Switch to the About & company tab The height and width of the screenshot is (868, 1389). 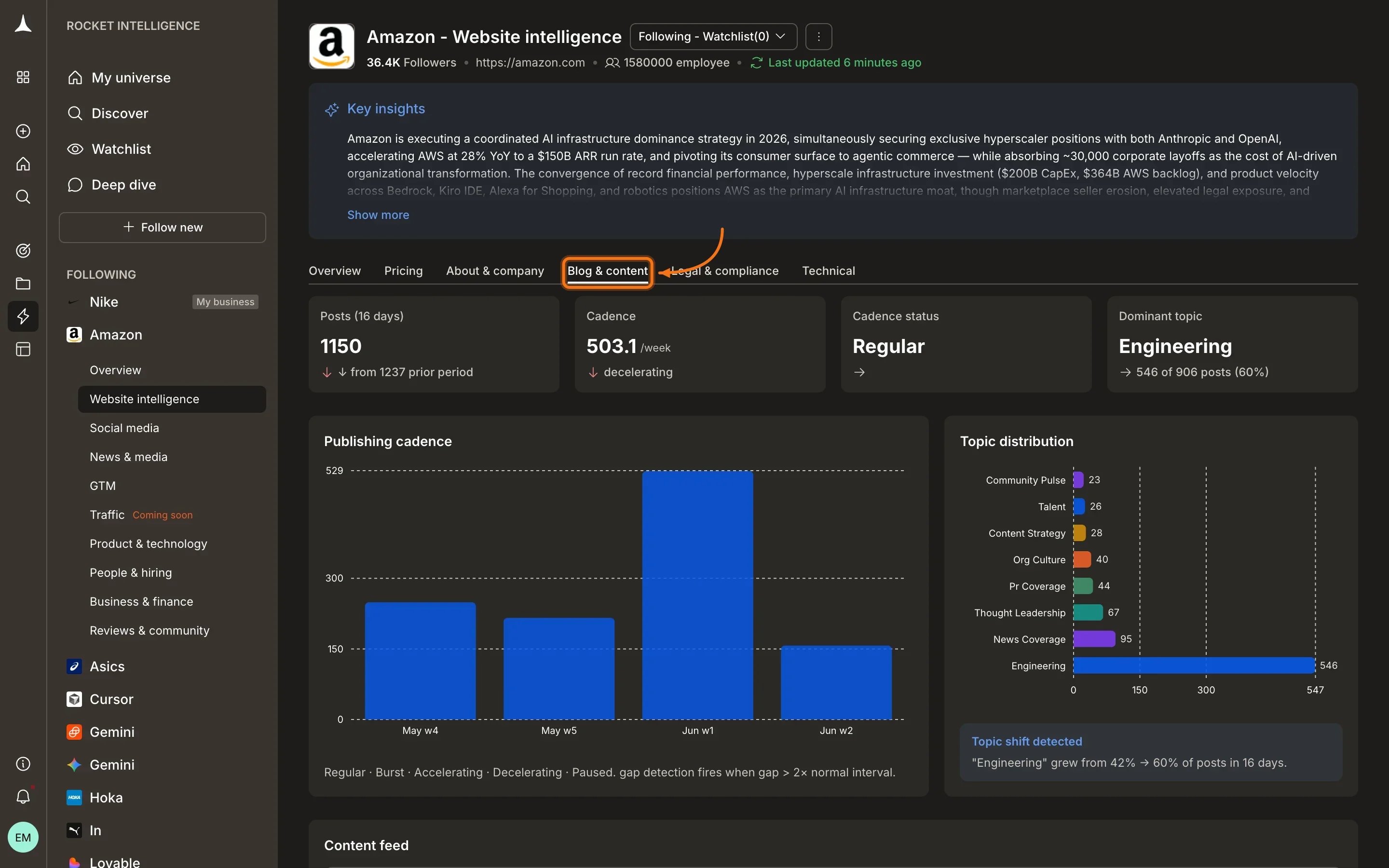[495, 271]
